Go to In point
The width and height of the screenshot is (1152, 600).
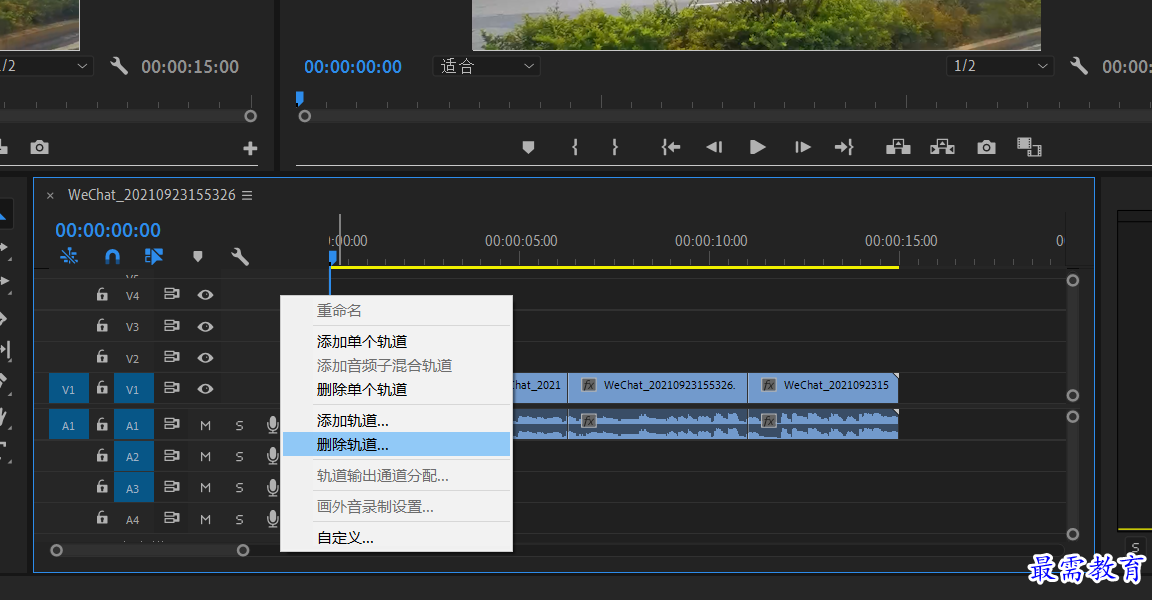click(670, 148)
